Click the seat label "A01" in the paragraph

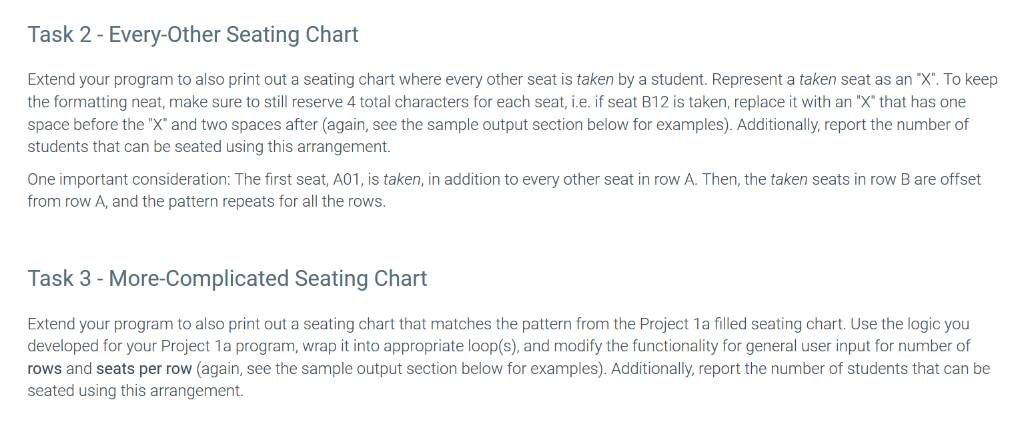(x=346, y=180)
